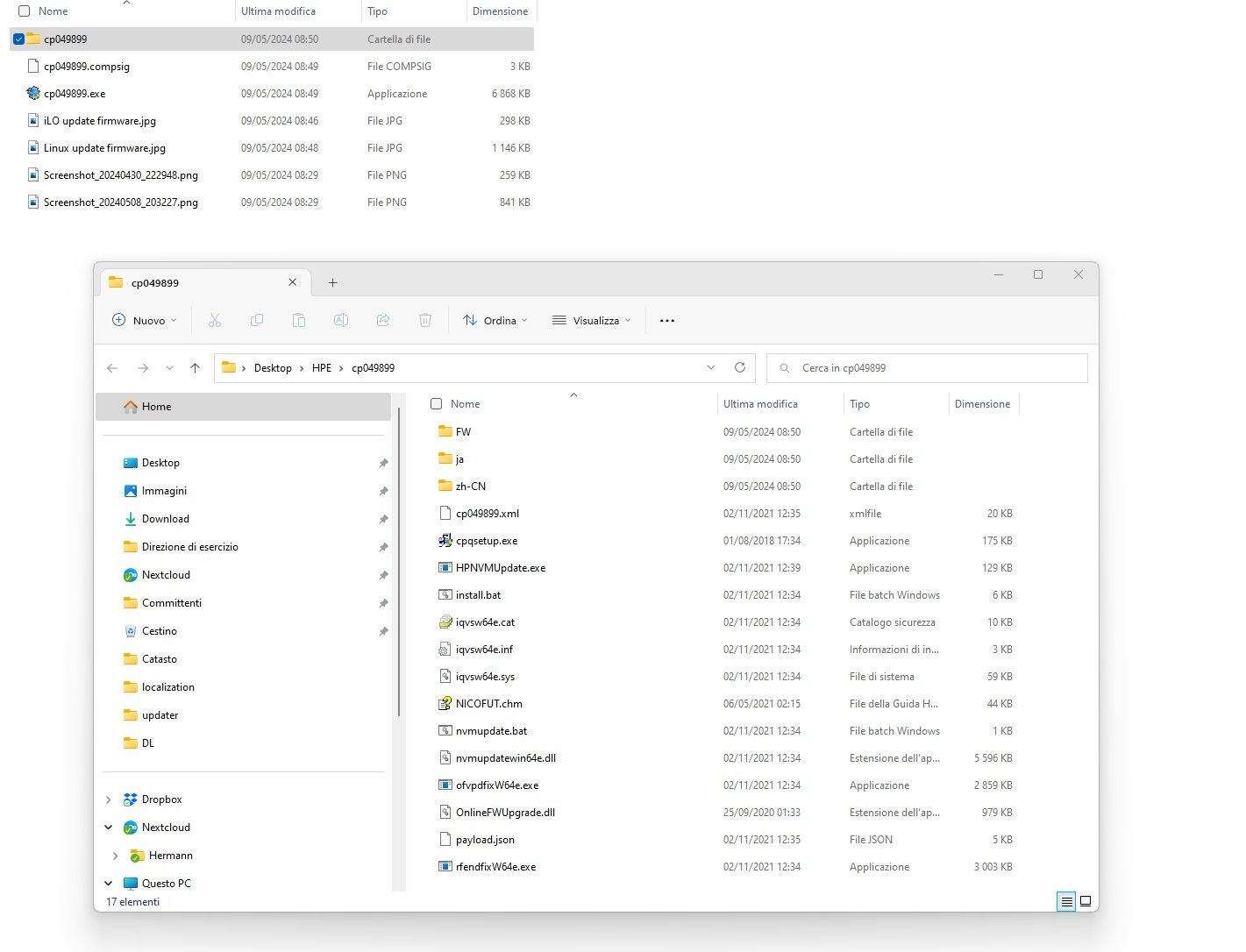1246x952 pixels.
Task: Click Desktop in the breadcrumb path
Action: (x=273, y=368)
